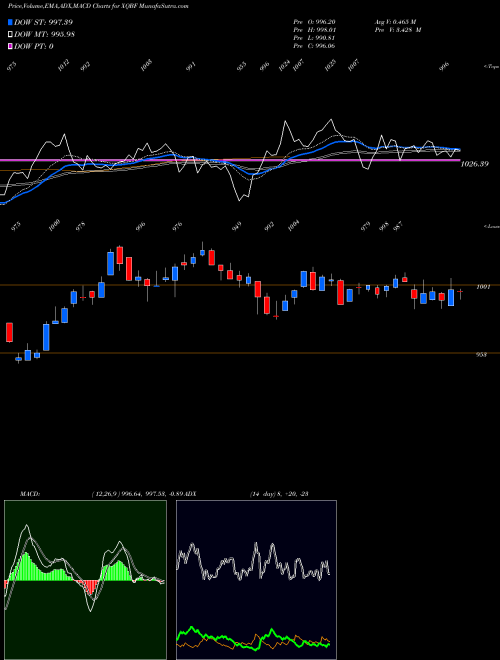This screenshot has height=660, width=500.
Task: Click the 'Pre C: 996.06' close value
Action: tap(314, 46)
